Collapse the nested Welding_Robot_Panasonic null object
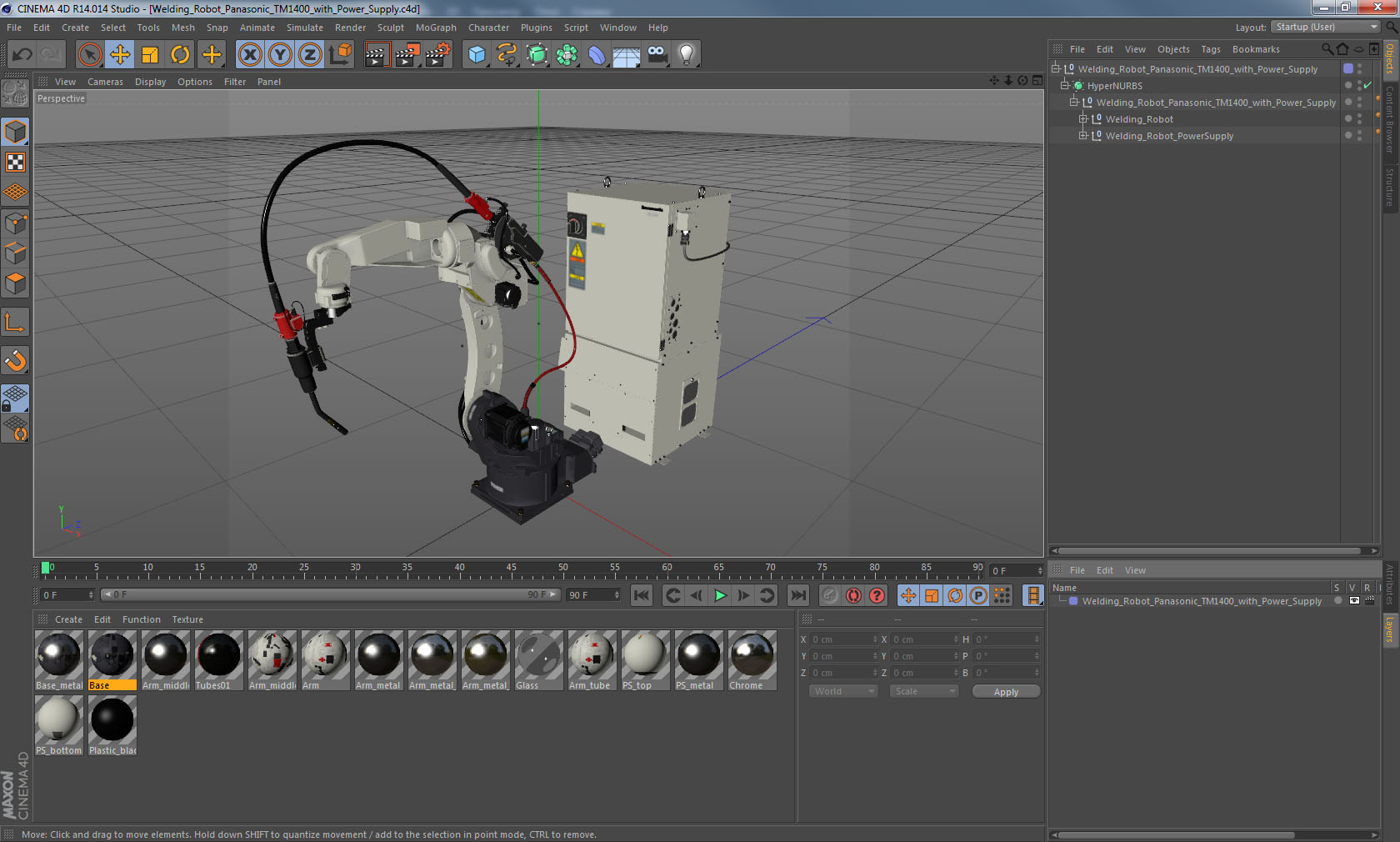Viewport: 1400px width, 842px height. pyautogui.click(x=1073, y=102)
